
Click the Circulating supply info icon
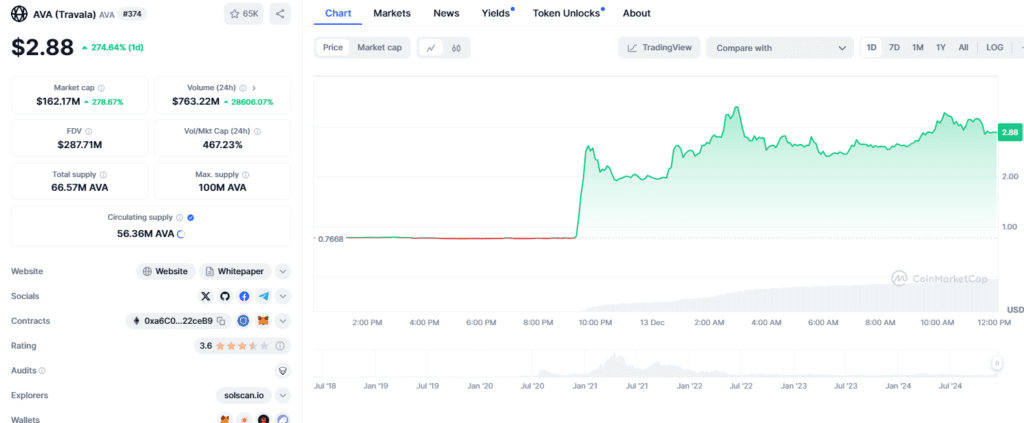[180, 218]
